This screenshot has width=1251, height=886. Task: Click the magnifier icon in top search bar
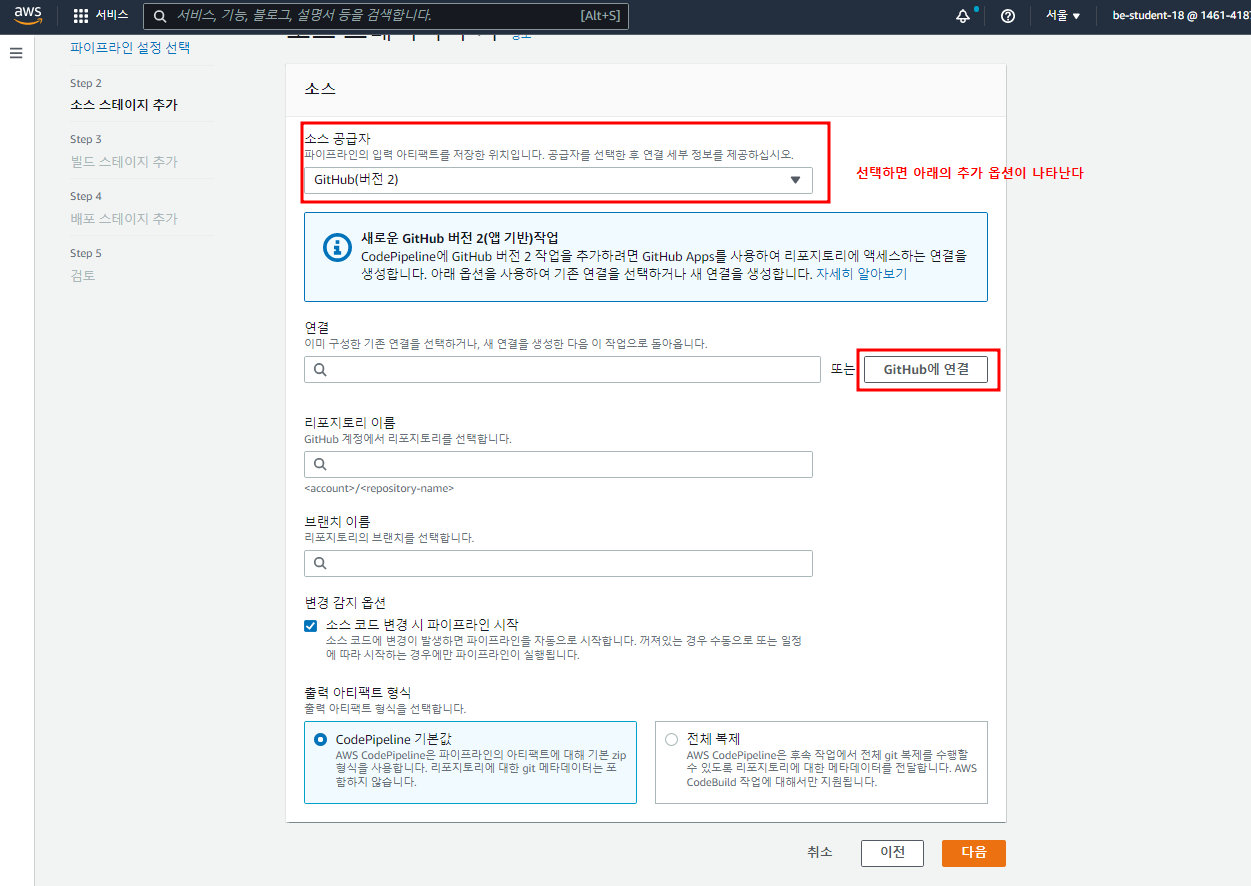160,16
